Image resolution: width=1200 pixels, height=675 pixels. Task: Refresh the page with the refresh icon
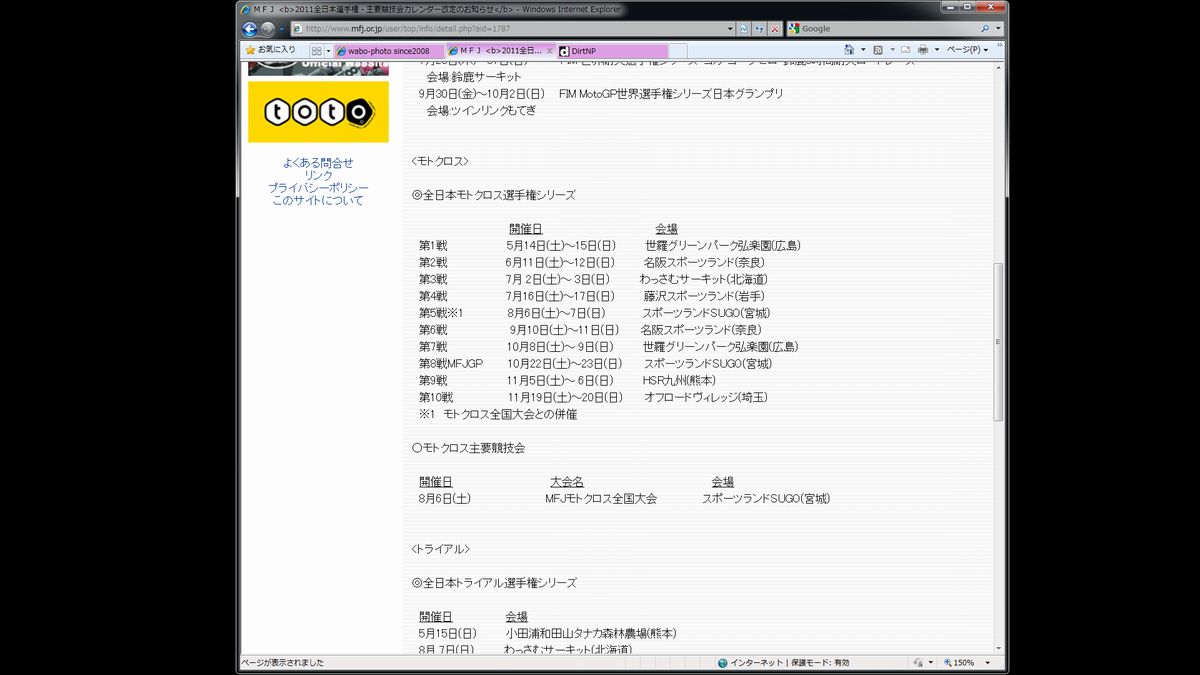760,29
